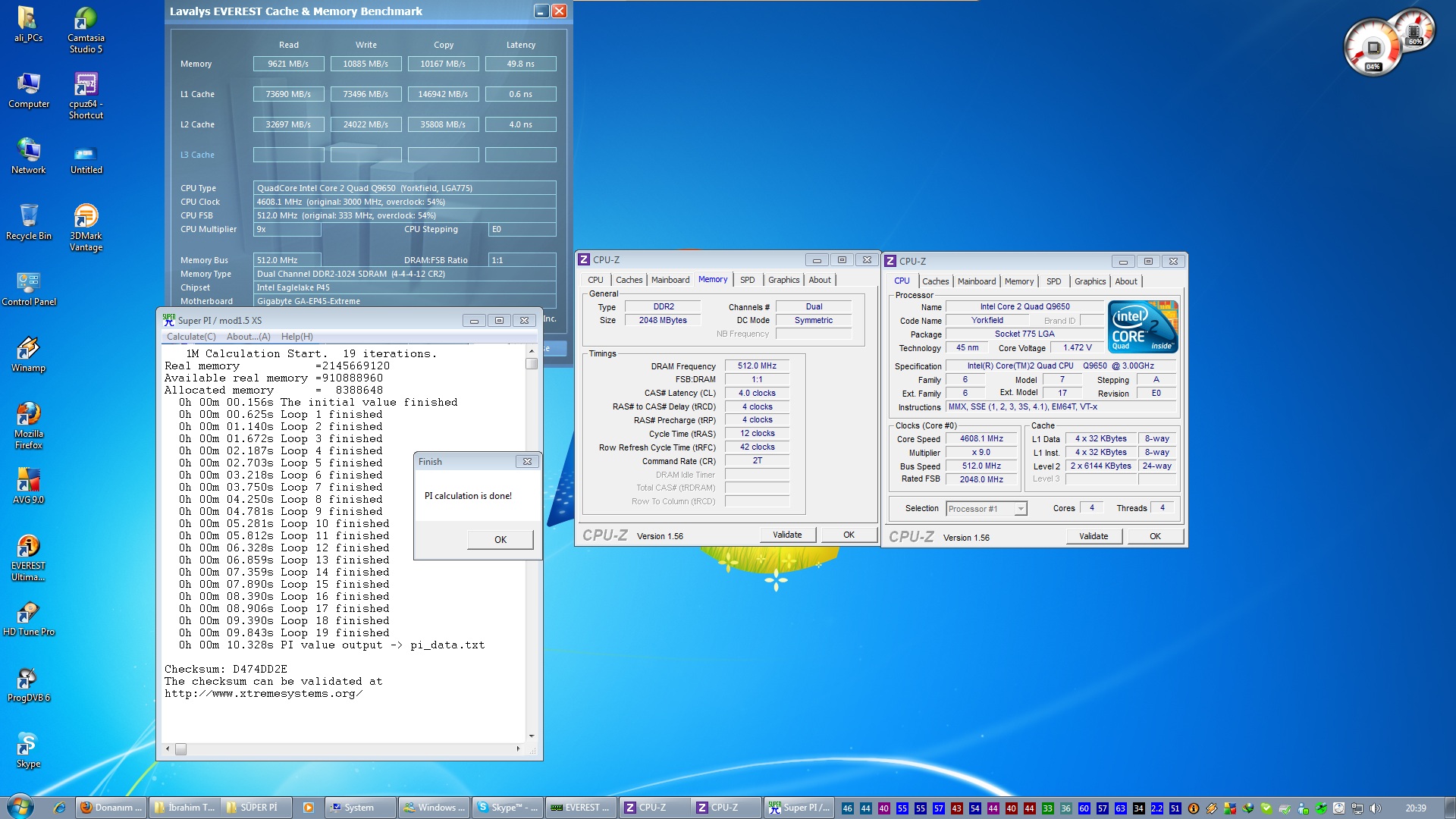This screenshot has width=1456, height=819.
Task: Open the Recycle Bin
Action: pos(28,223)
